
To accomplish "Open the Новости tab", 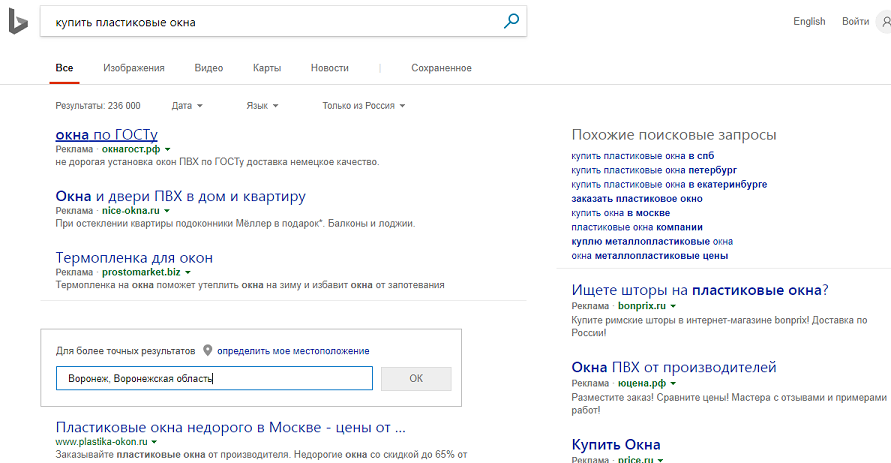I will (329, 68).
